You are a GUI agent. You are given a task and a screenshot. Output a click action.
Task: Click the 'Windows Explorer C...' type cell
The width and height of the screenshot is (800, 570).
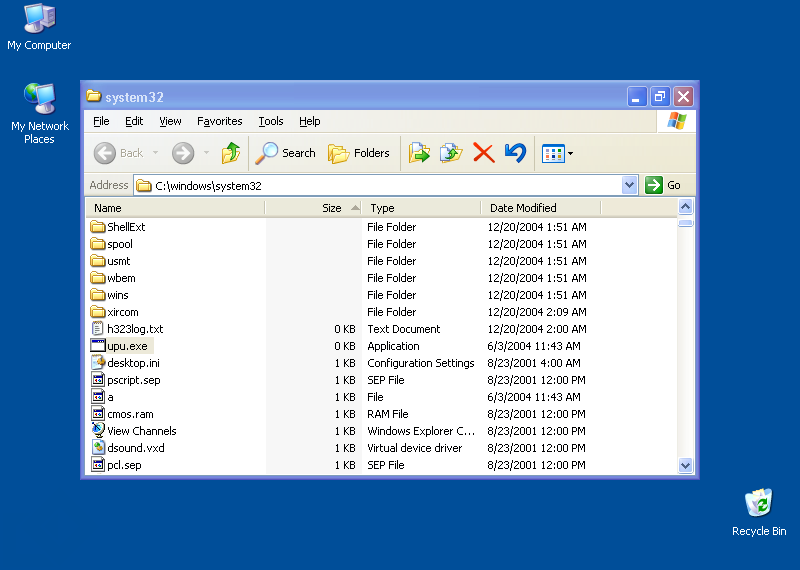pos(421,431)
